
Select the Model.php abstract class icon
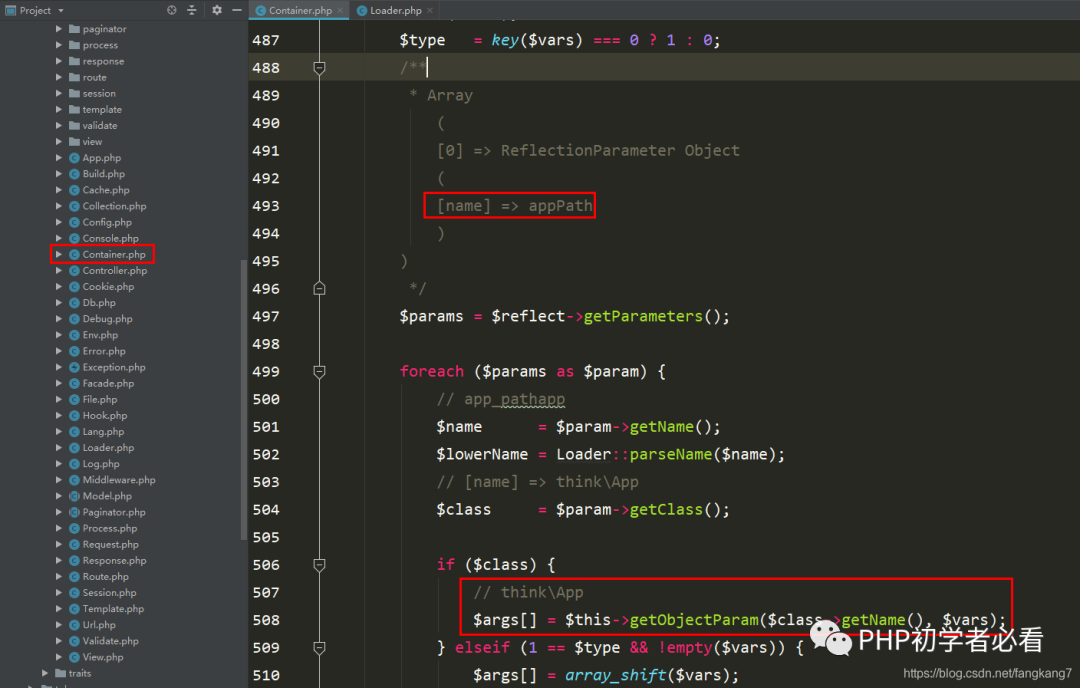[x=74, y=496]
